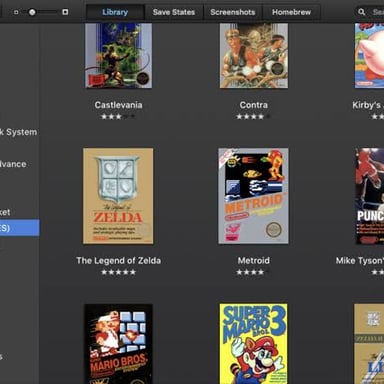Open the Screenshots tab
384x384 pixels.
233,12
